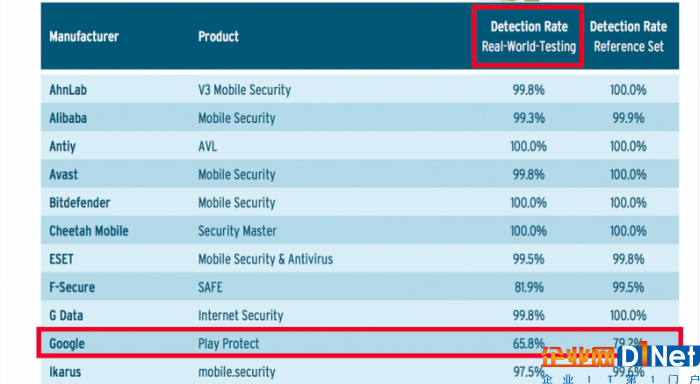This screenshot has width=700, height=384.
Task: Click the F-Secure SAFE product cell
Action: [210, 287]
